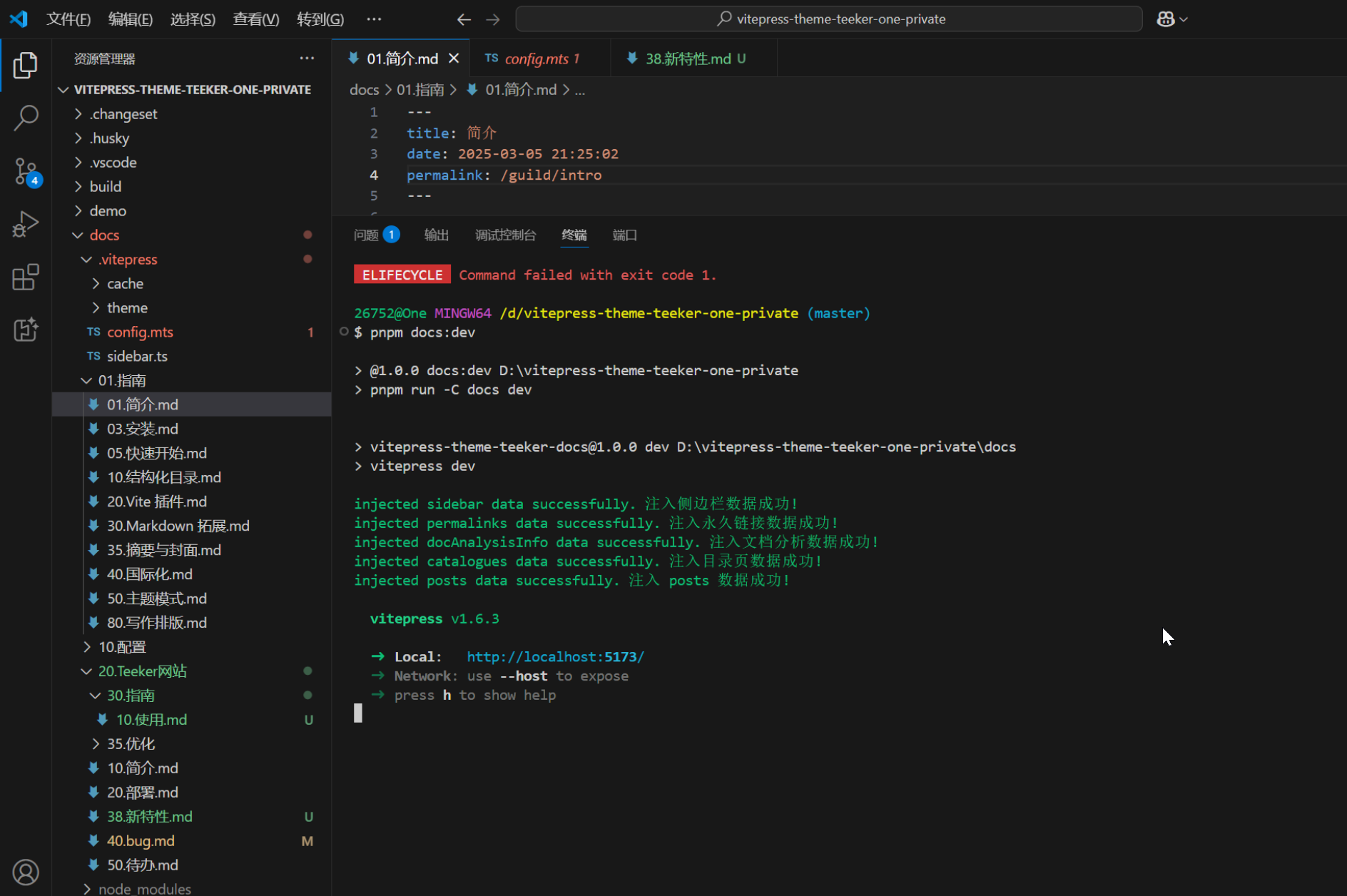Open 20.Vite 插件.md file
Viewport: 1347px width, 896px height.
(191, 502)
